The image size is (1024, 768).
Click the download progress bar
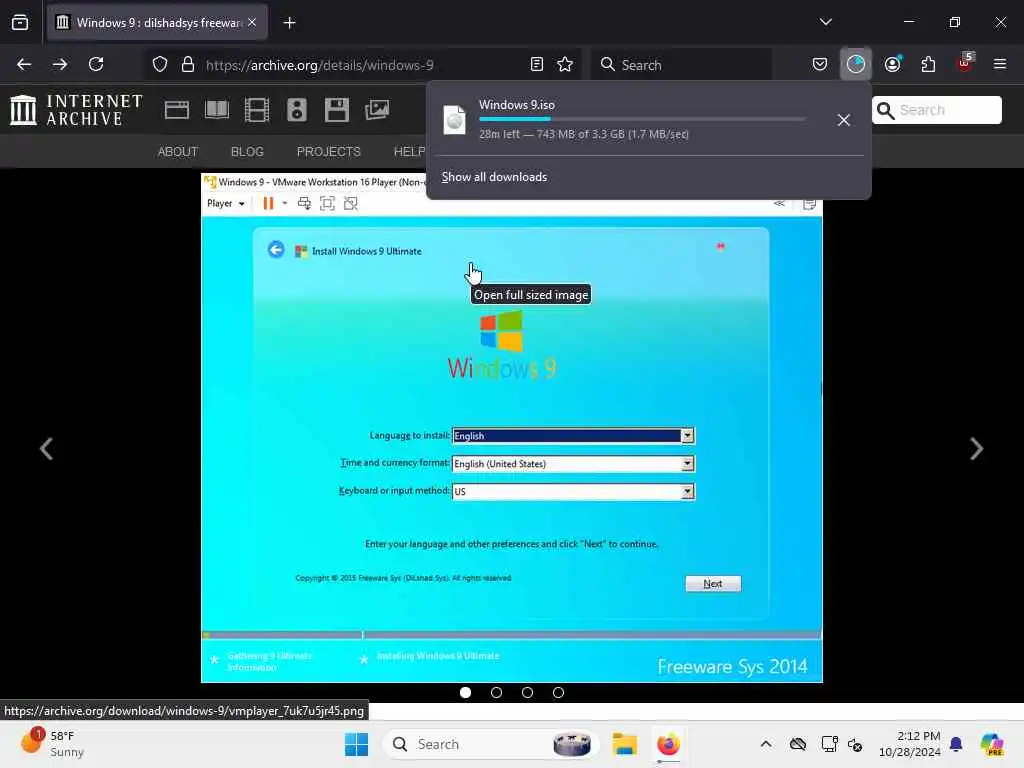642,119
